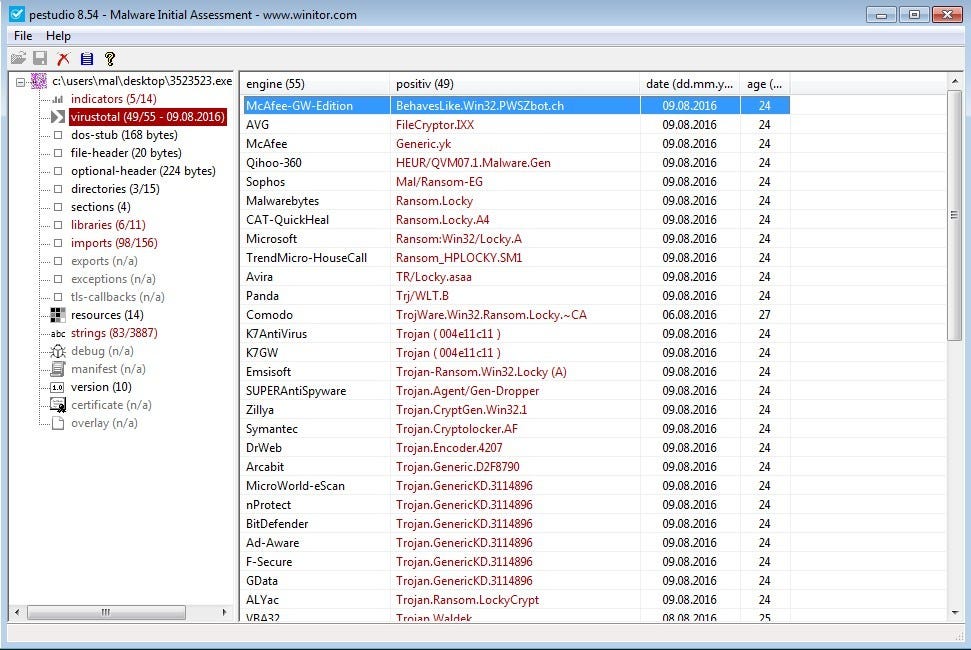
Task: Select strings (83/3887) tree item
Action: [114, 333]
